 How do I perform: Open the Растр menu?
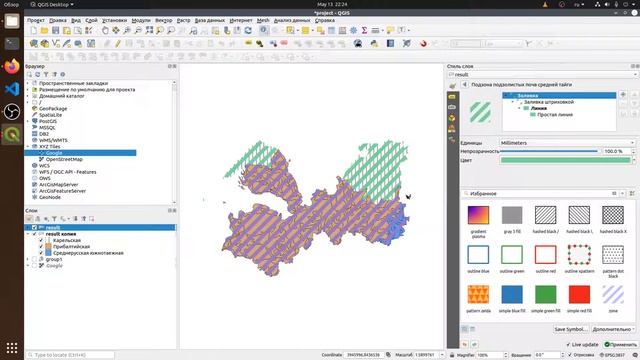click(183, 20)
